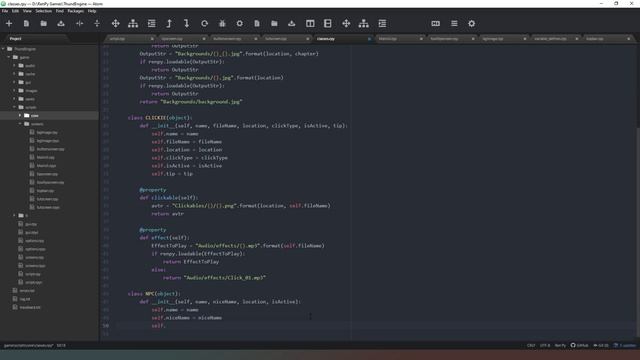Open the View menu
This screenshot has height=360, width=640.
point(27,11)
